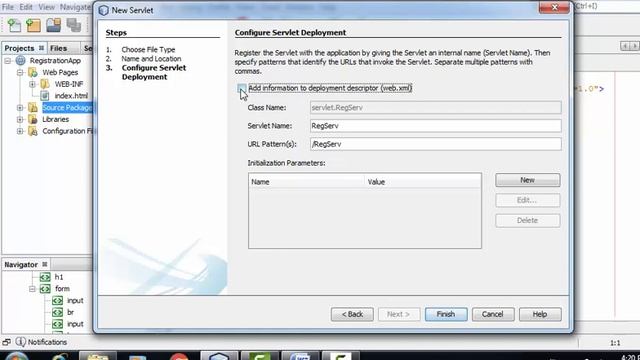Close the New Servlet dialog
This screenshot has width=640, height=360.
pos(554,7)
